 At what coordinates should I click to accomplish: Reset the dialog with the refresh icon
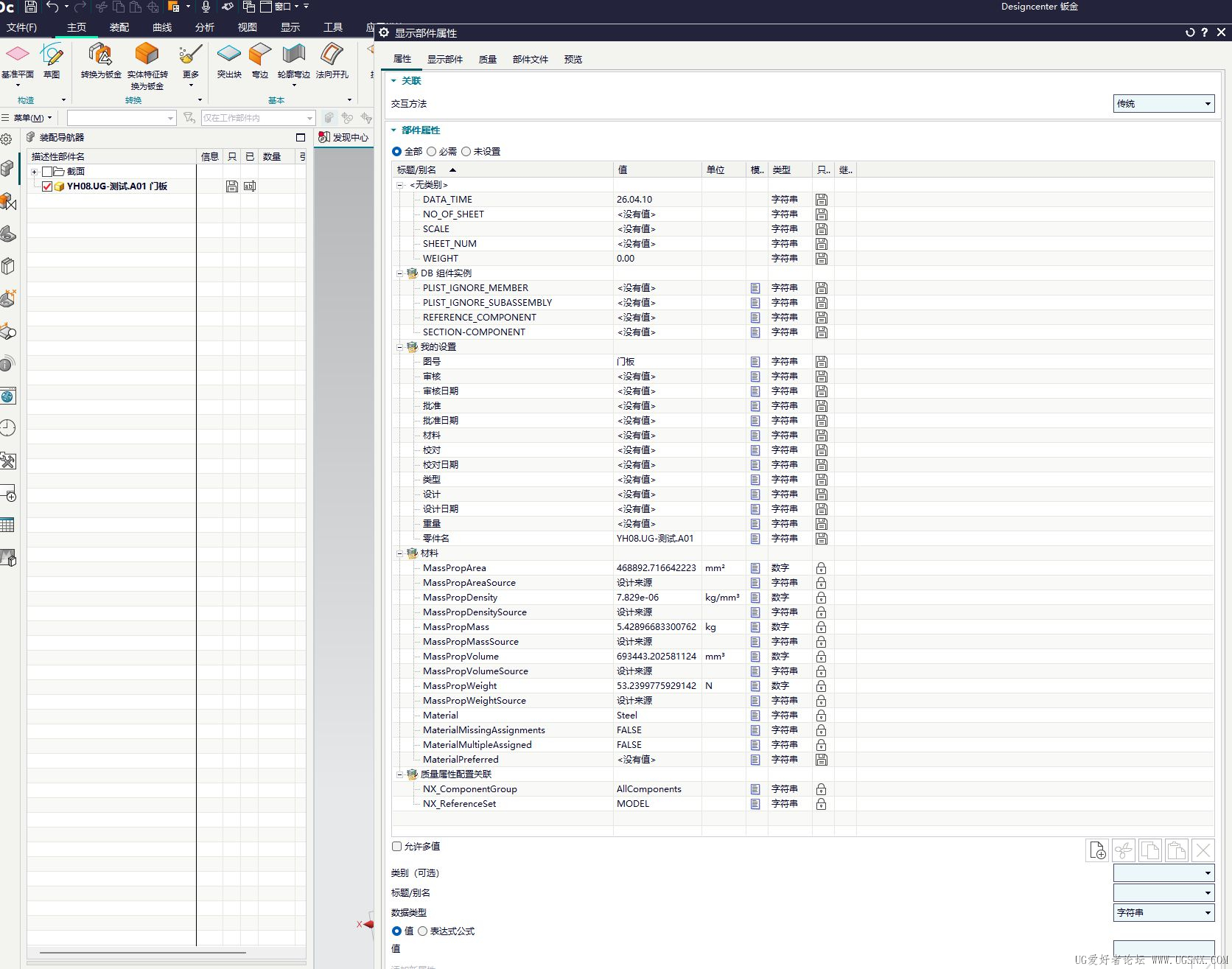[1189, 32]
